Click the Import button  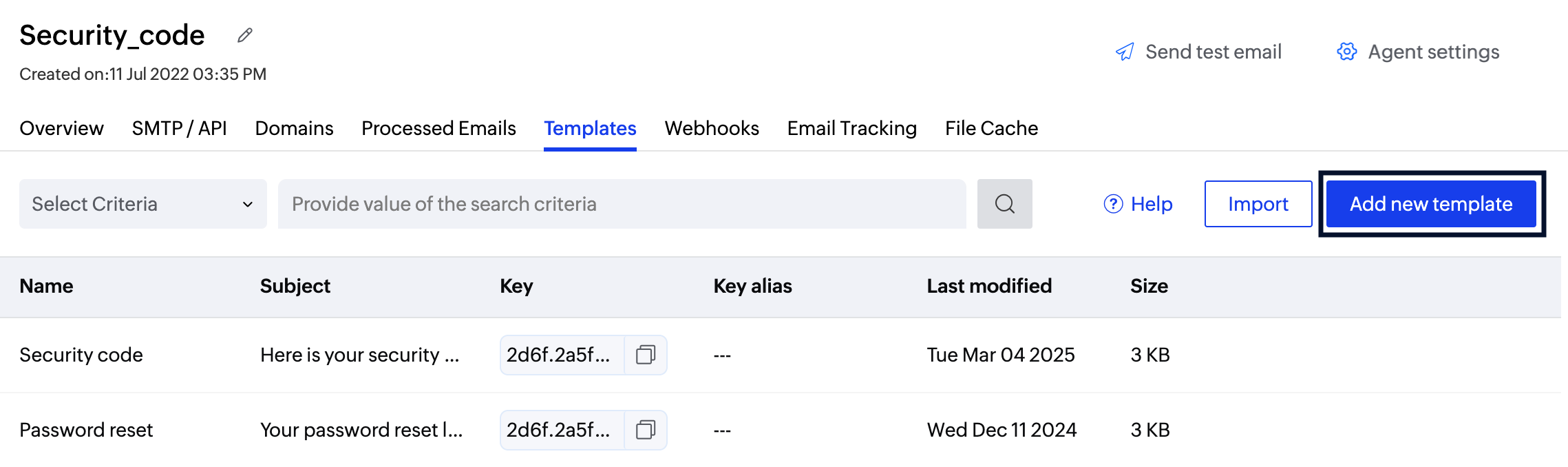[x=1258, y=204]
